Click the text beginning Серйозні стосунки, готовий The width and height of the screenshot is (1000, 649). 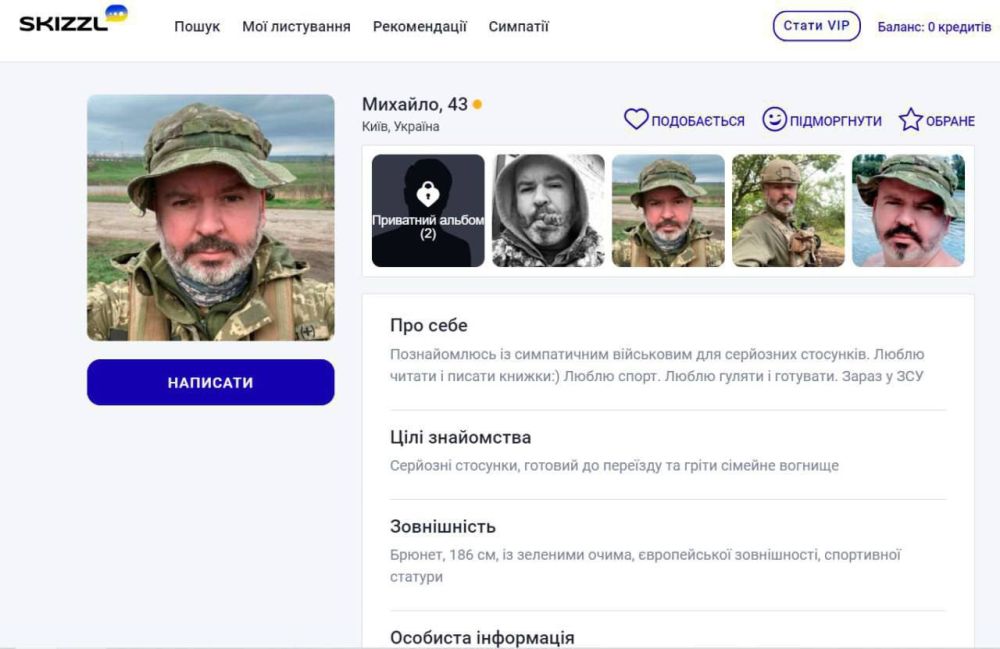[614, 465]
